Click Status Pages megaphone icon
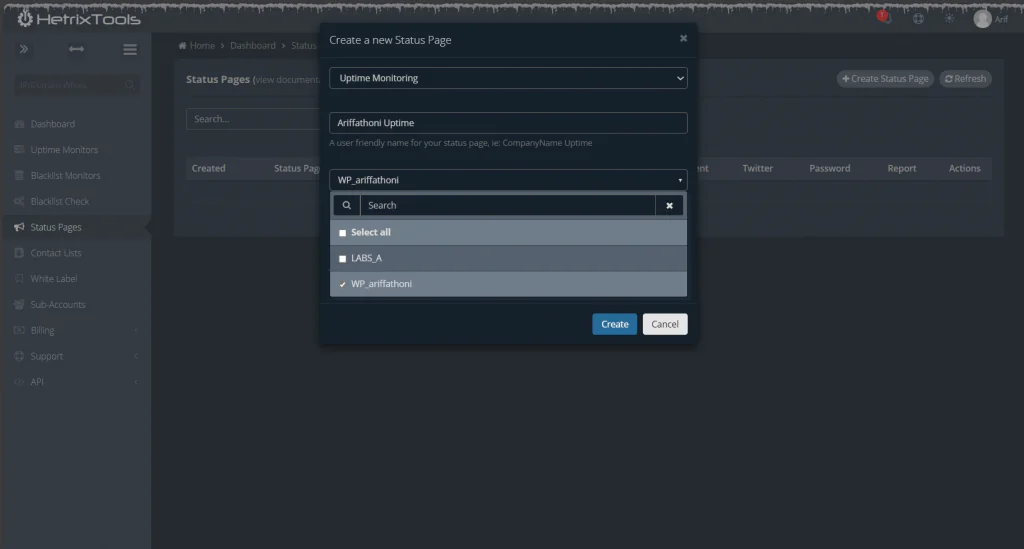This screenshot has width=1024, height=549. coord(19,227)
